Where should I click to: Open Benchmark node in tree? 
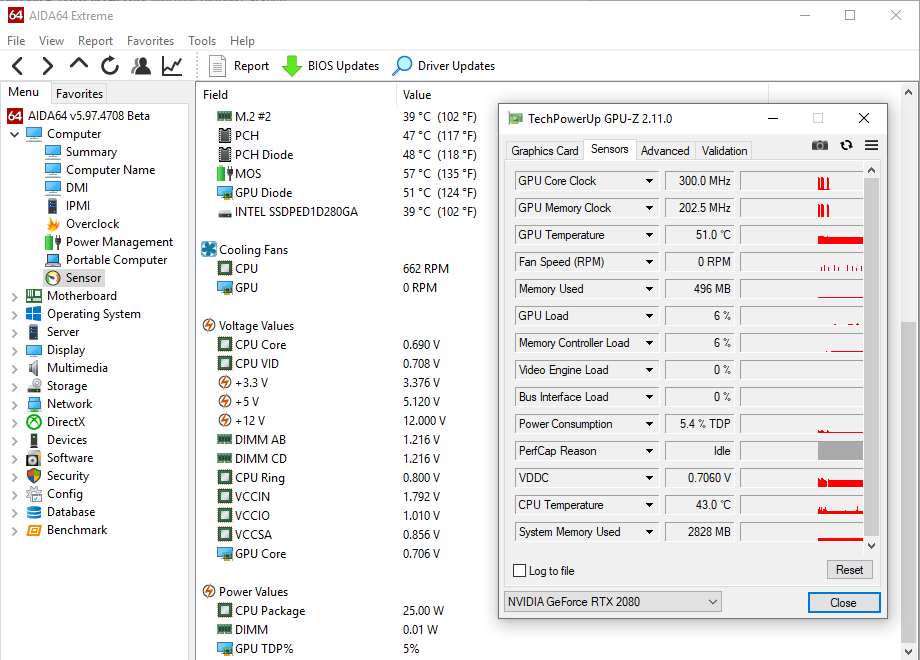[66, 530]
